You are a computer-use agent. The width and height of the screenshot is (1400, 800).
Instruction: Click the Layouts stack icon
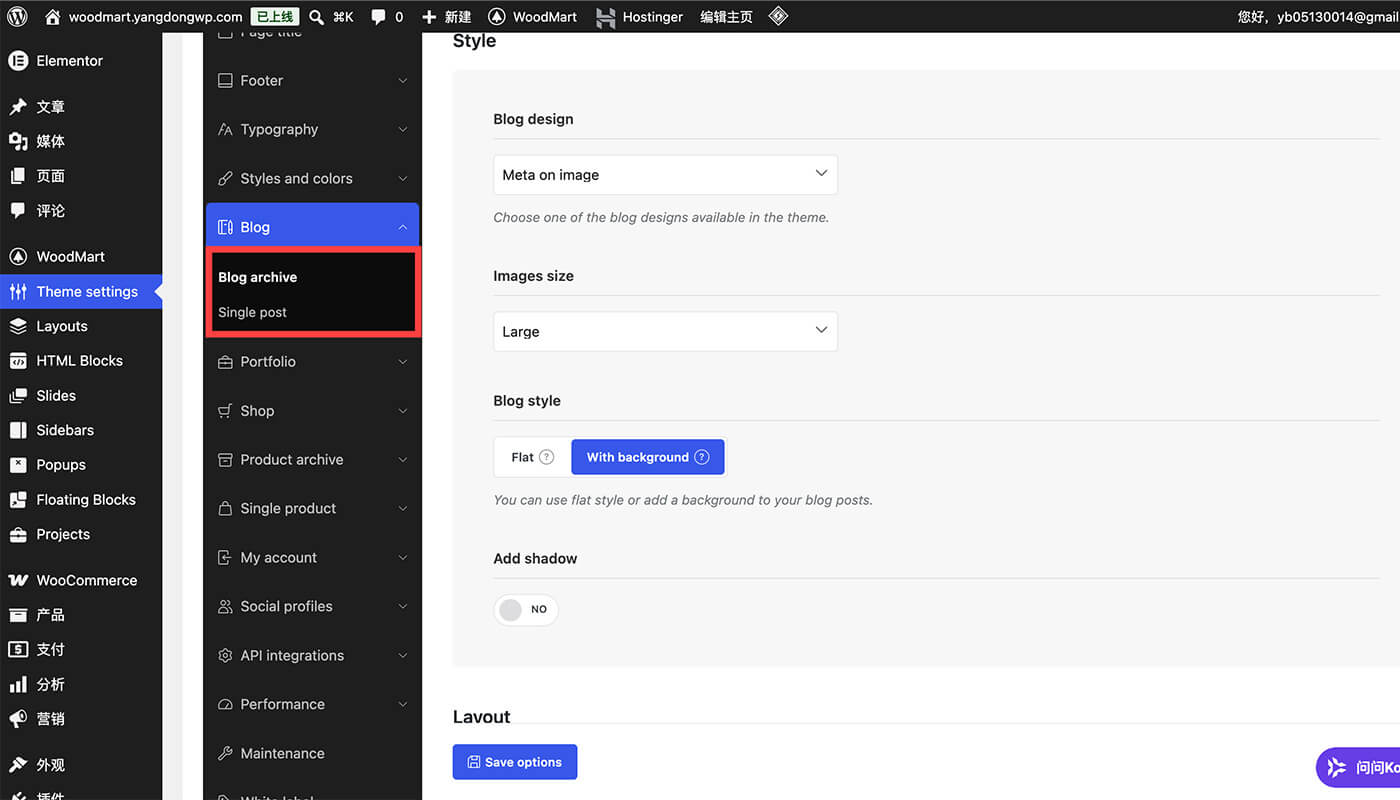(18, 326)
